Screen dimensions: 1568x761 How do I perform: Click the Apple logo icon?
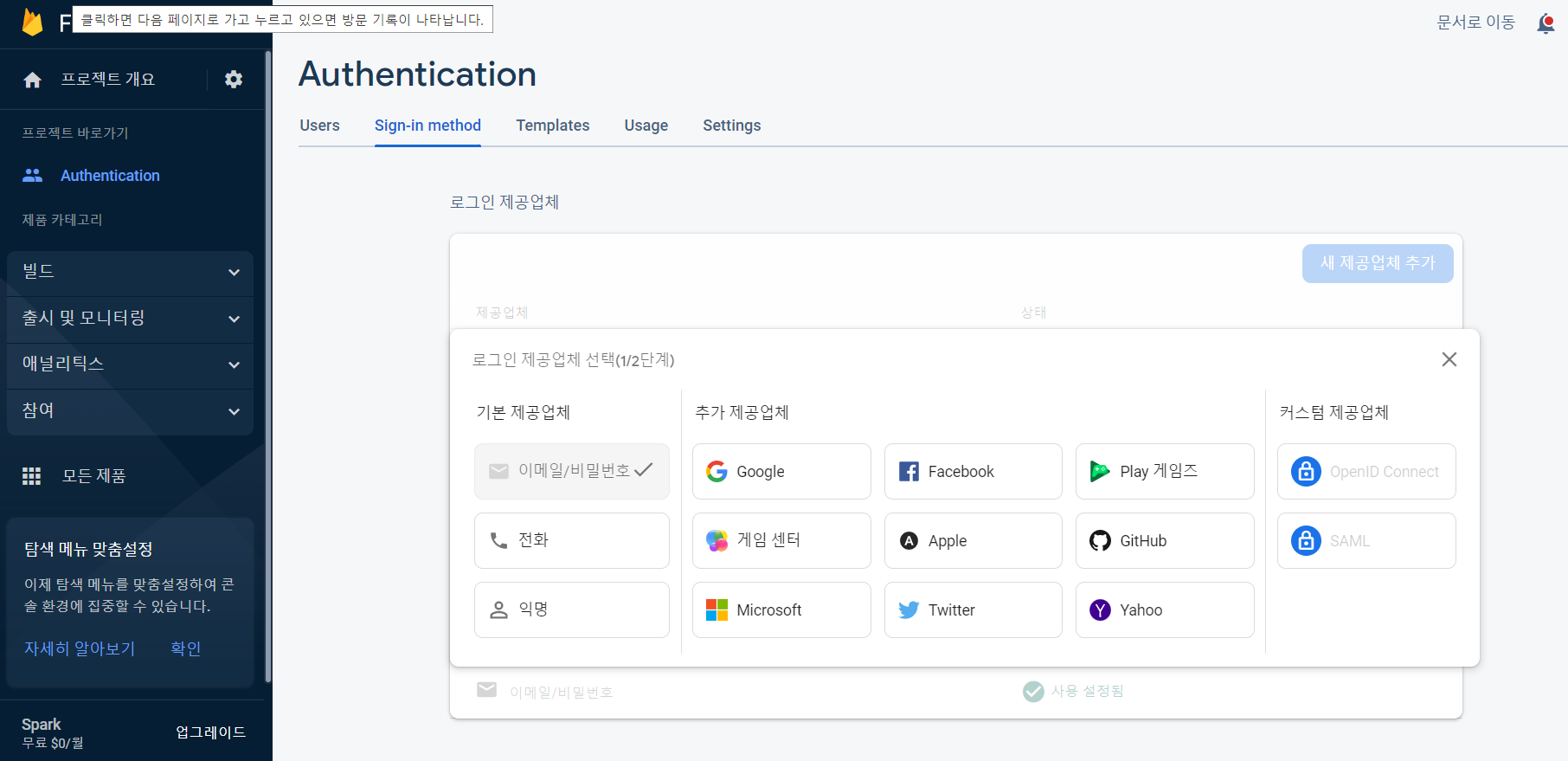(x=909, y=540)
